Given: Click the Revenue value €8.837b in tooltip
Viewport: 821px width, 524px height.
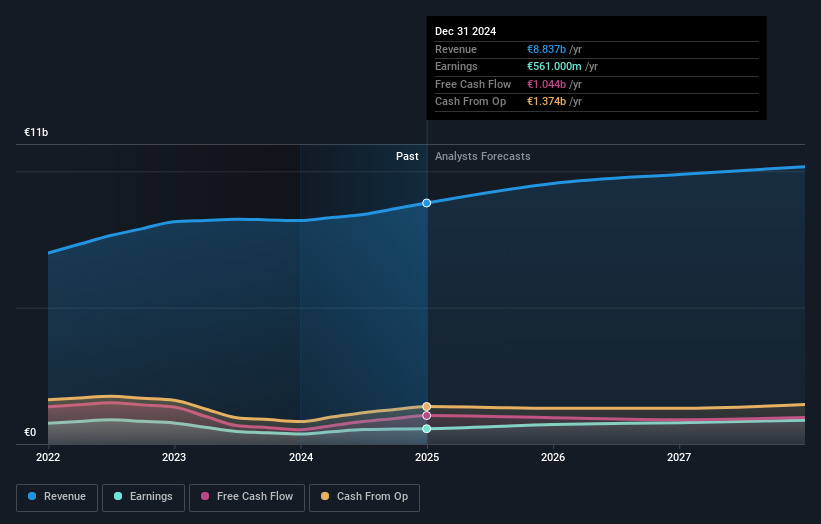Looking at the screenshot, I should (546, 49).
